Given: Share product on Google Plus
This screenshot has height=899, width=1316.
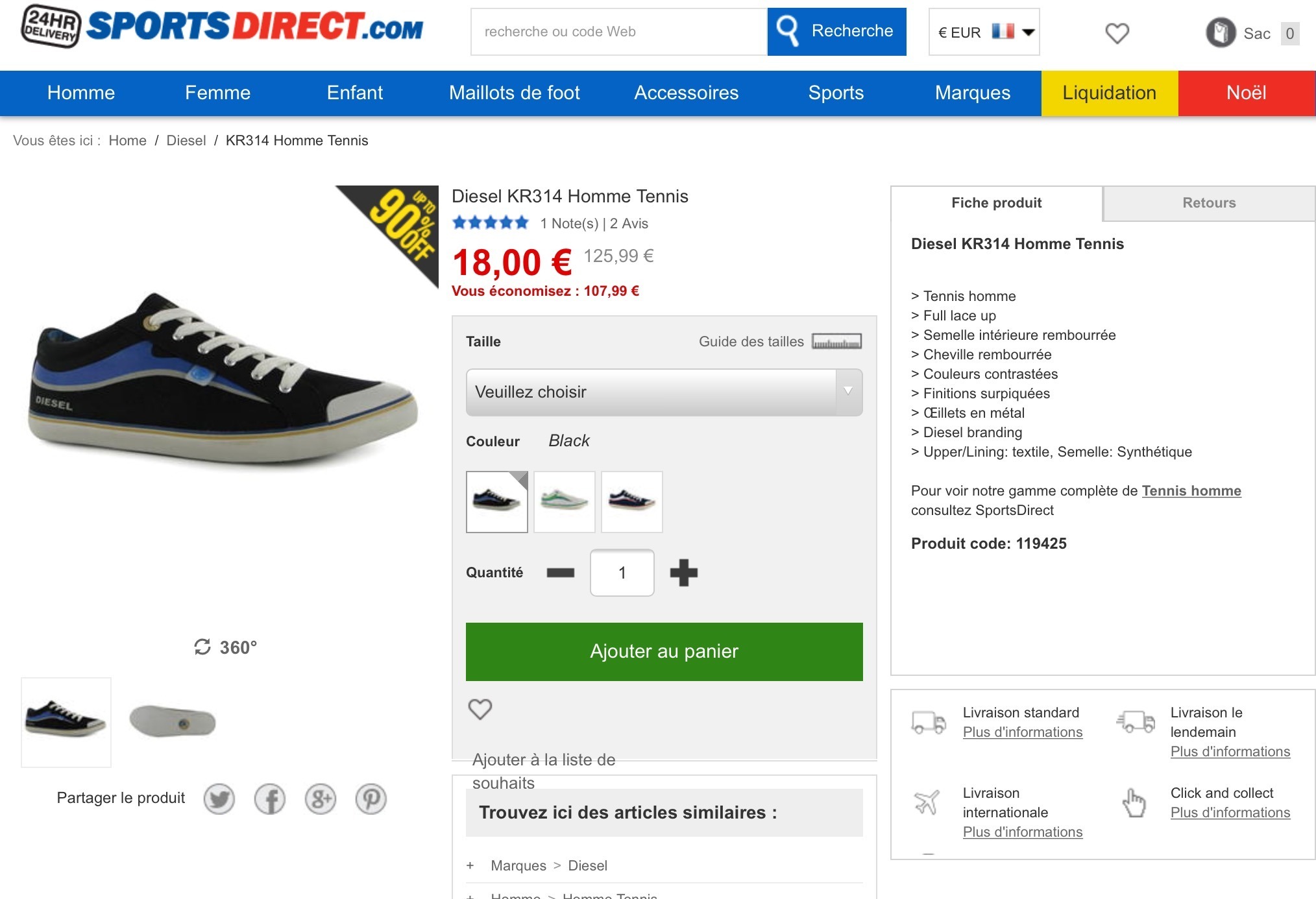Looking at the screenshot, I should (x=321, y=799).
